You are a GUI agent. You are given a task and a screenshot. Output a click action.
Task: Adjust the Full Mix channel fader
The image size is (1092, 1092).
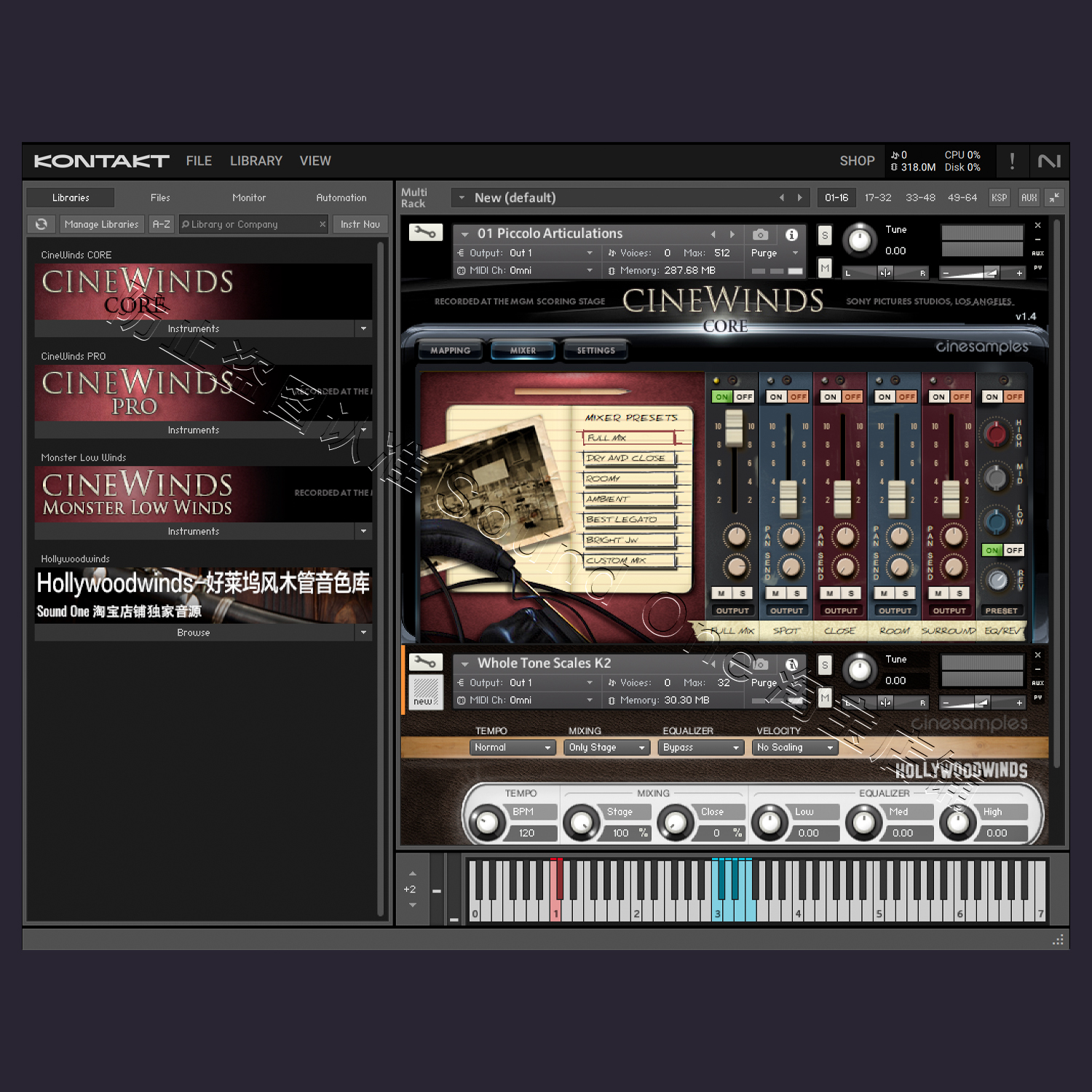(x=734, y=427)
